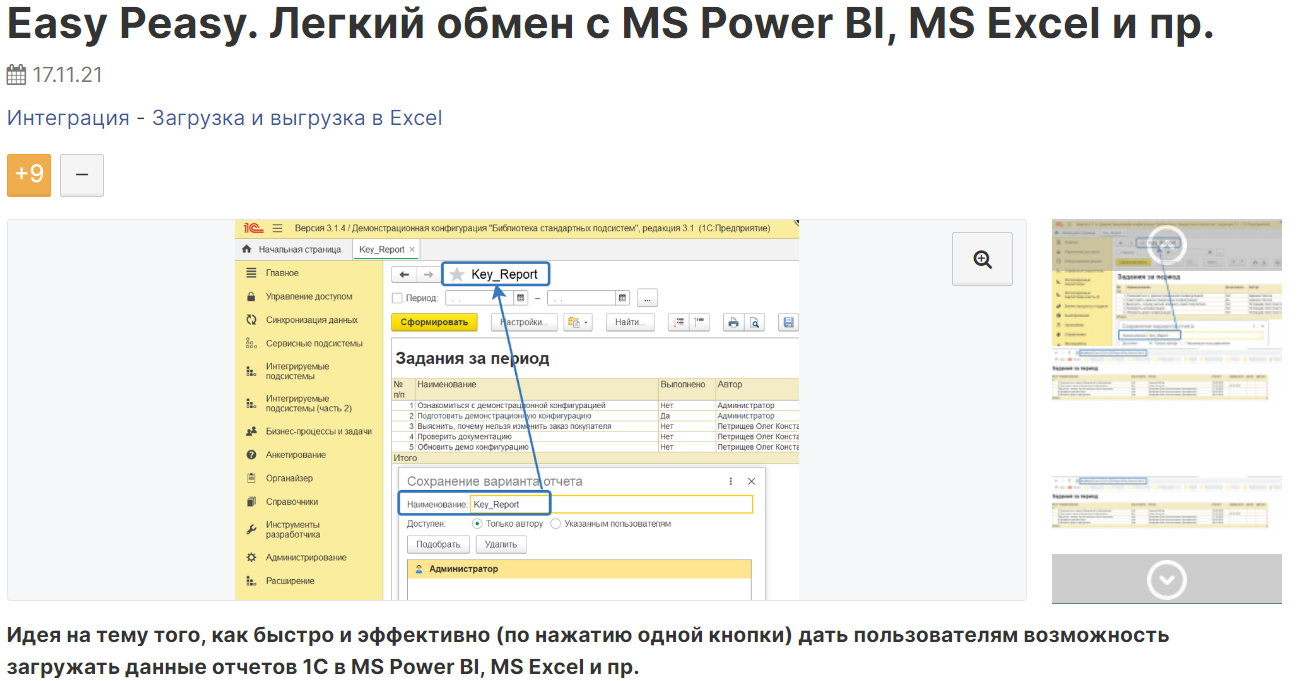Image resolution: width=1298 pixels, height=681 pixels.
Task: Switch to the Key_Report tab
Action: pos(382,249)
